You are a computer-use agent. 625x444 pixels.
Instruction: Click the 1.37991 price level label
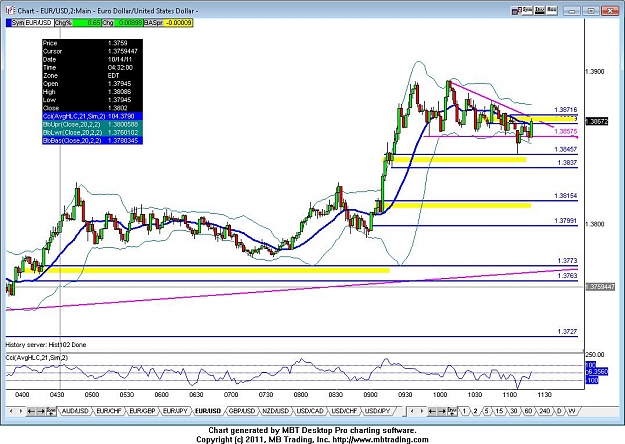tap(566, 221)
